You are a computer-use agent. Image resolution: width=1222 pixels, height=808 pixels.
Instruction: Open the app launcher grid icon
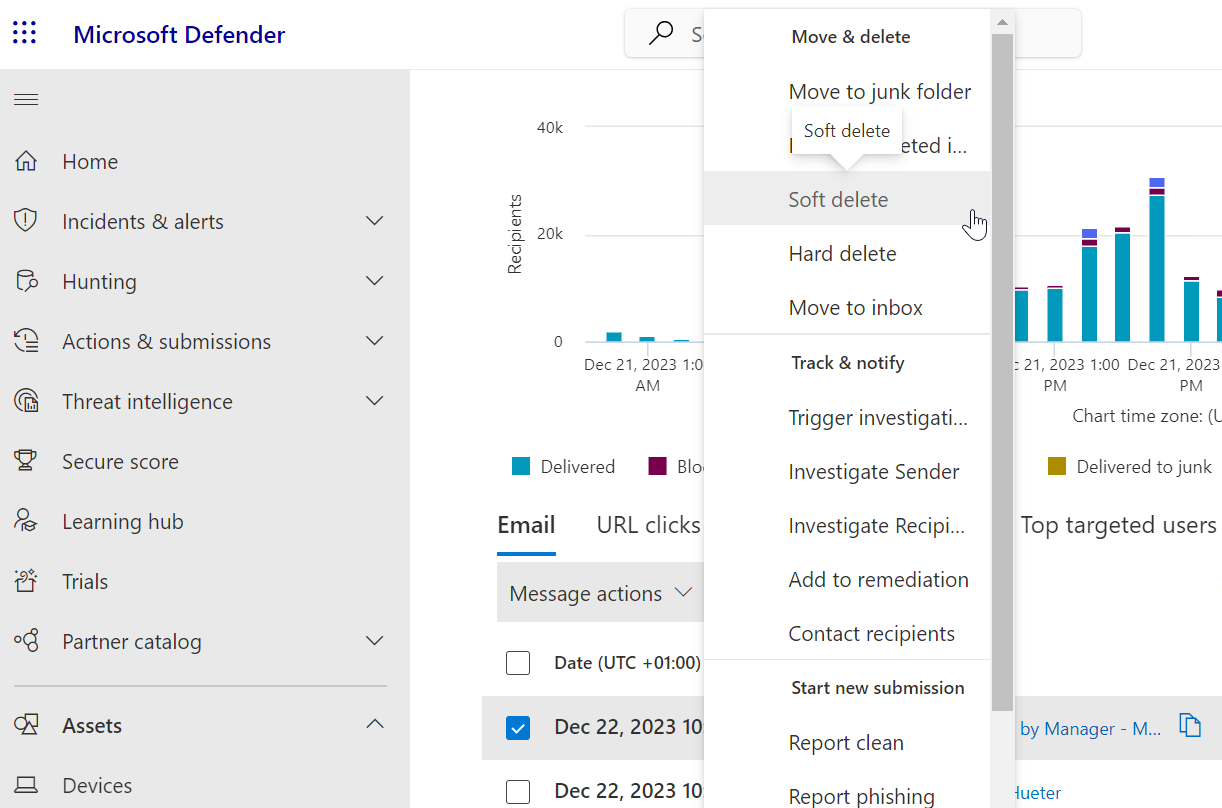(x=25, y=34)
